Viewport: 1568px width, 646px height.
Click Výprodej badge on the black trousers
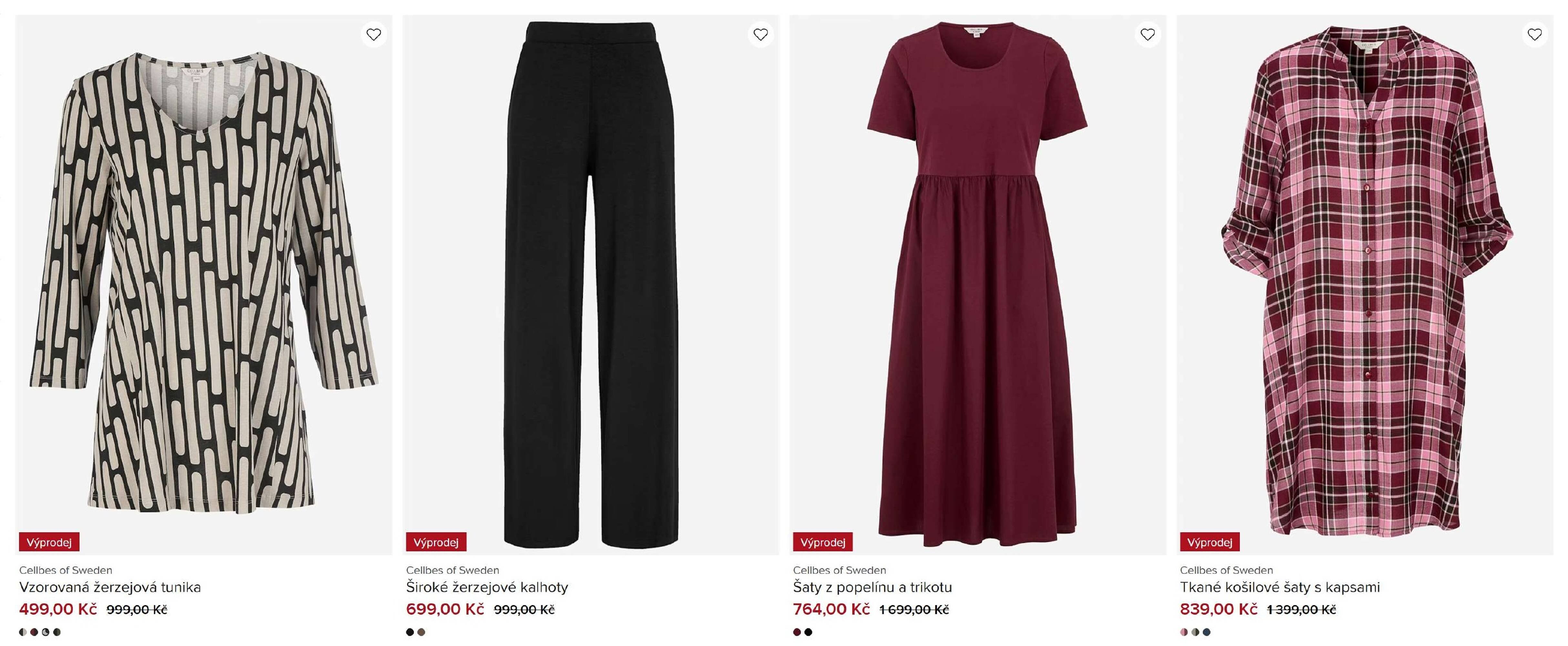coord(436,542)
